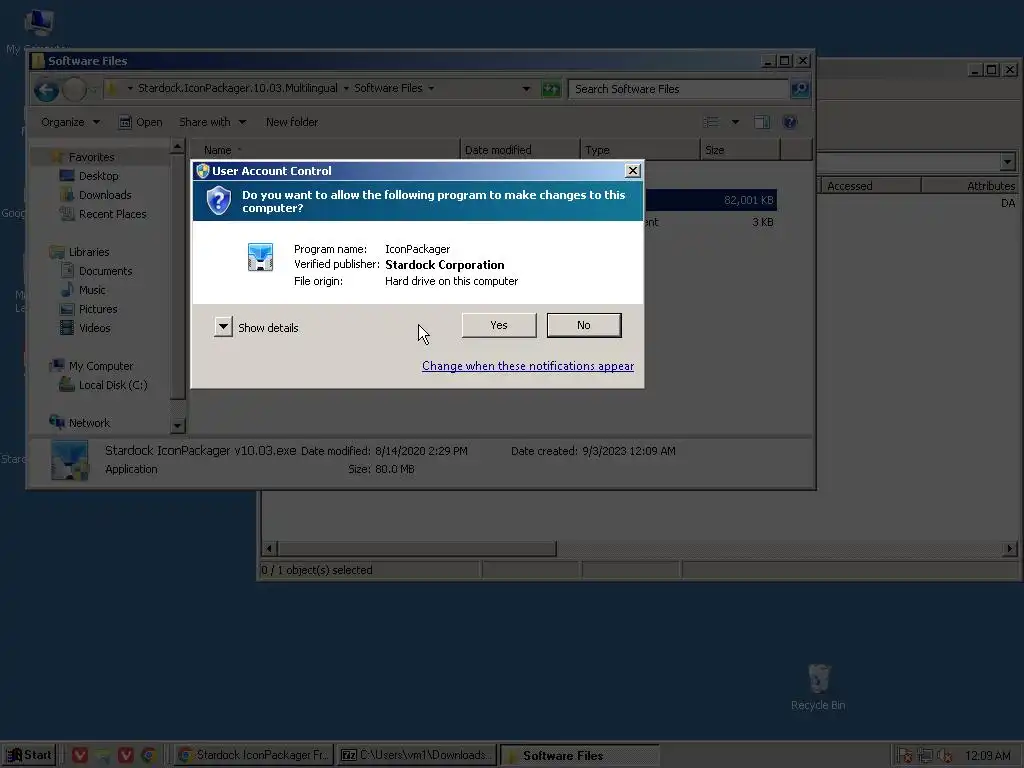
Task: Sort by the Date modified column header
Action: 520,150
